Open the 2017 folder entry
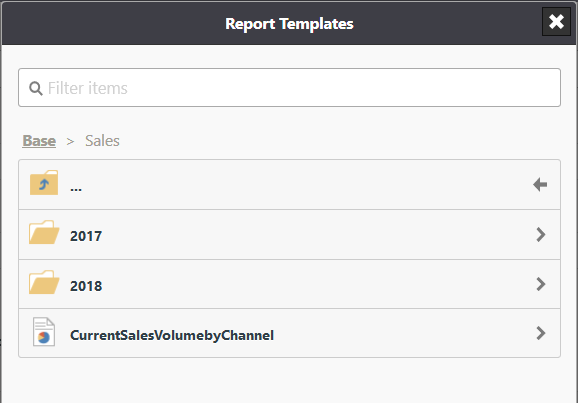 [x=289, y=235]
